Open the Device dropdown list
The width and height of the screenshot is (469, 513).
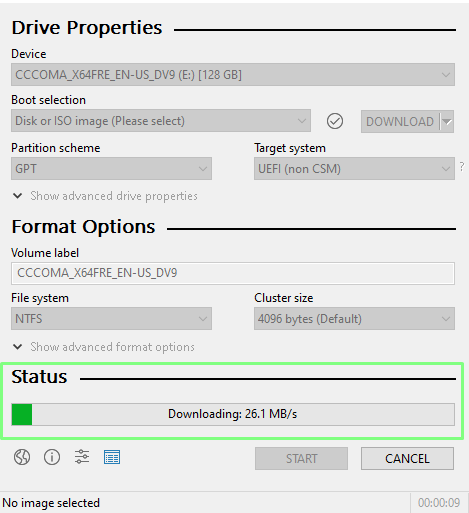233,75
